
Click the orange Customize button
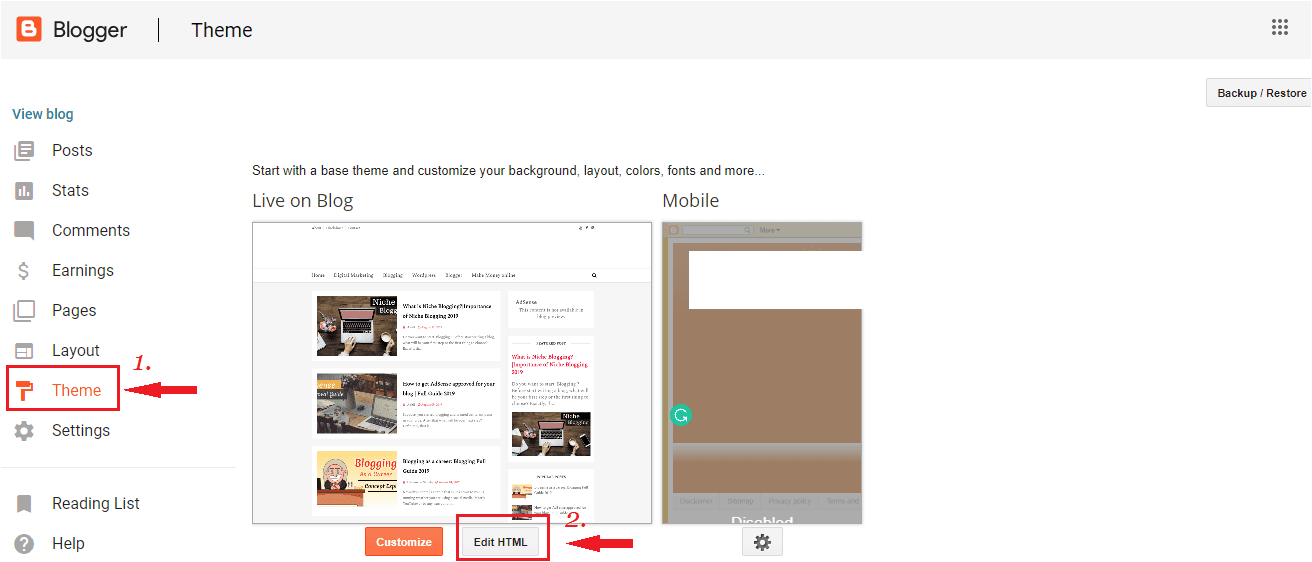404,542
